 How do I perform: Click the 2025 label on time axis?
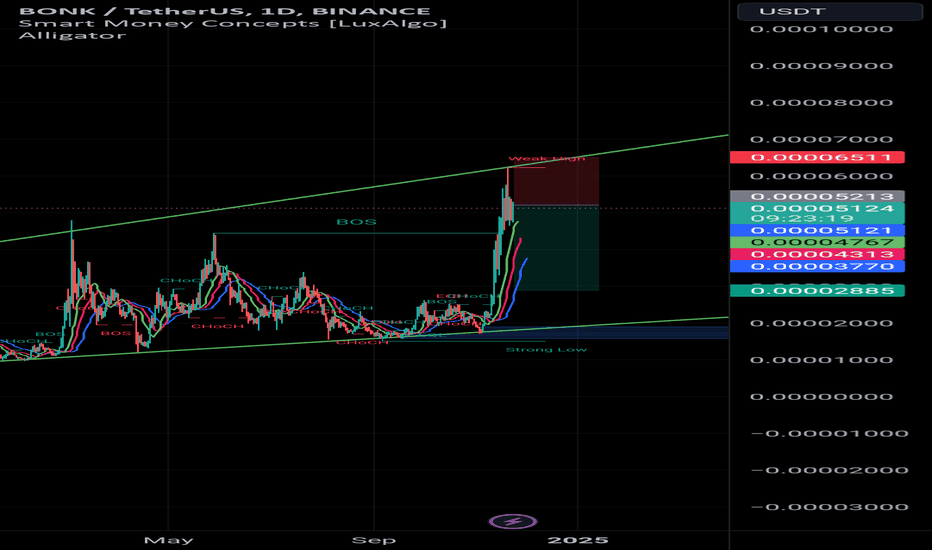coord(578,540)
